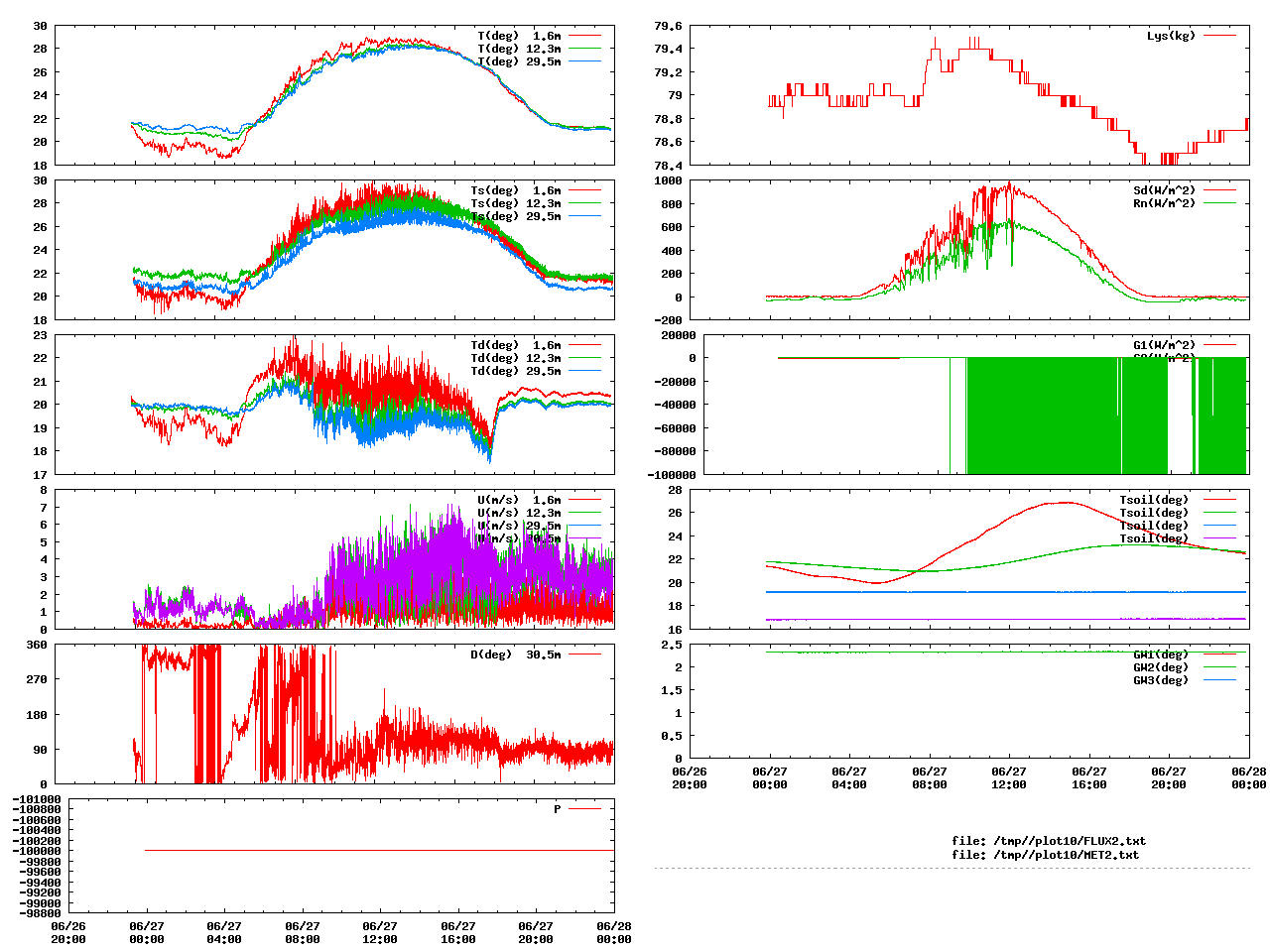Image resolution: width=1270 pixels, height=952 pixels.
Task: Click '06/27 12:00' under the pressure plot
Action: point(380,932)
